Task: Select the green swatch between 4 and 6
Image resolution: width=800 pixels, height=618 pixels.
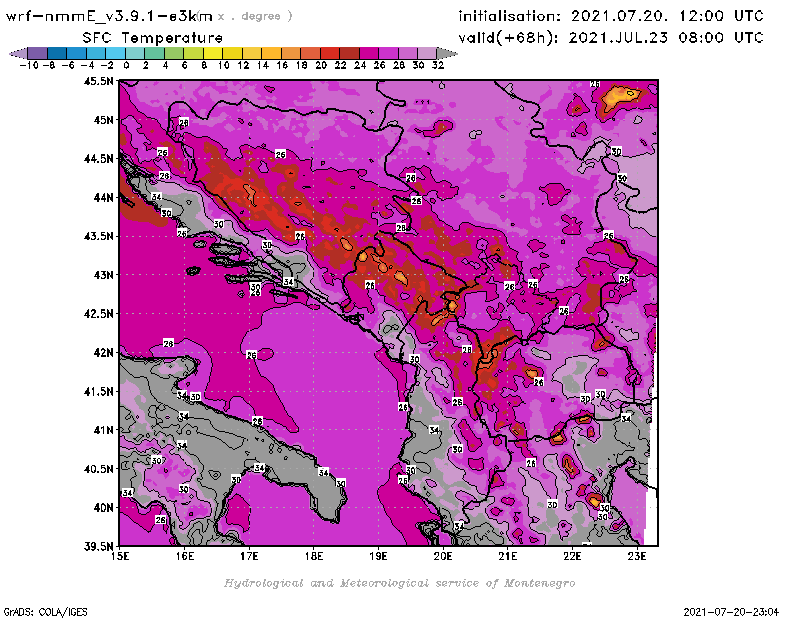Action: [x=174, y=52]
